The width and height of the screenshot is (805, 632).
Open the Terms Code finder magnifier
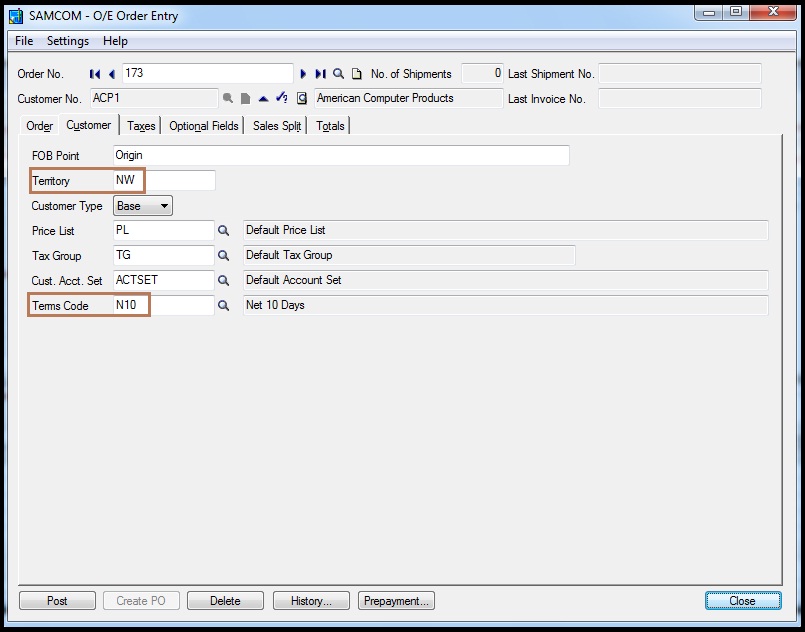[223, 305]
